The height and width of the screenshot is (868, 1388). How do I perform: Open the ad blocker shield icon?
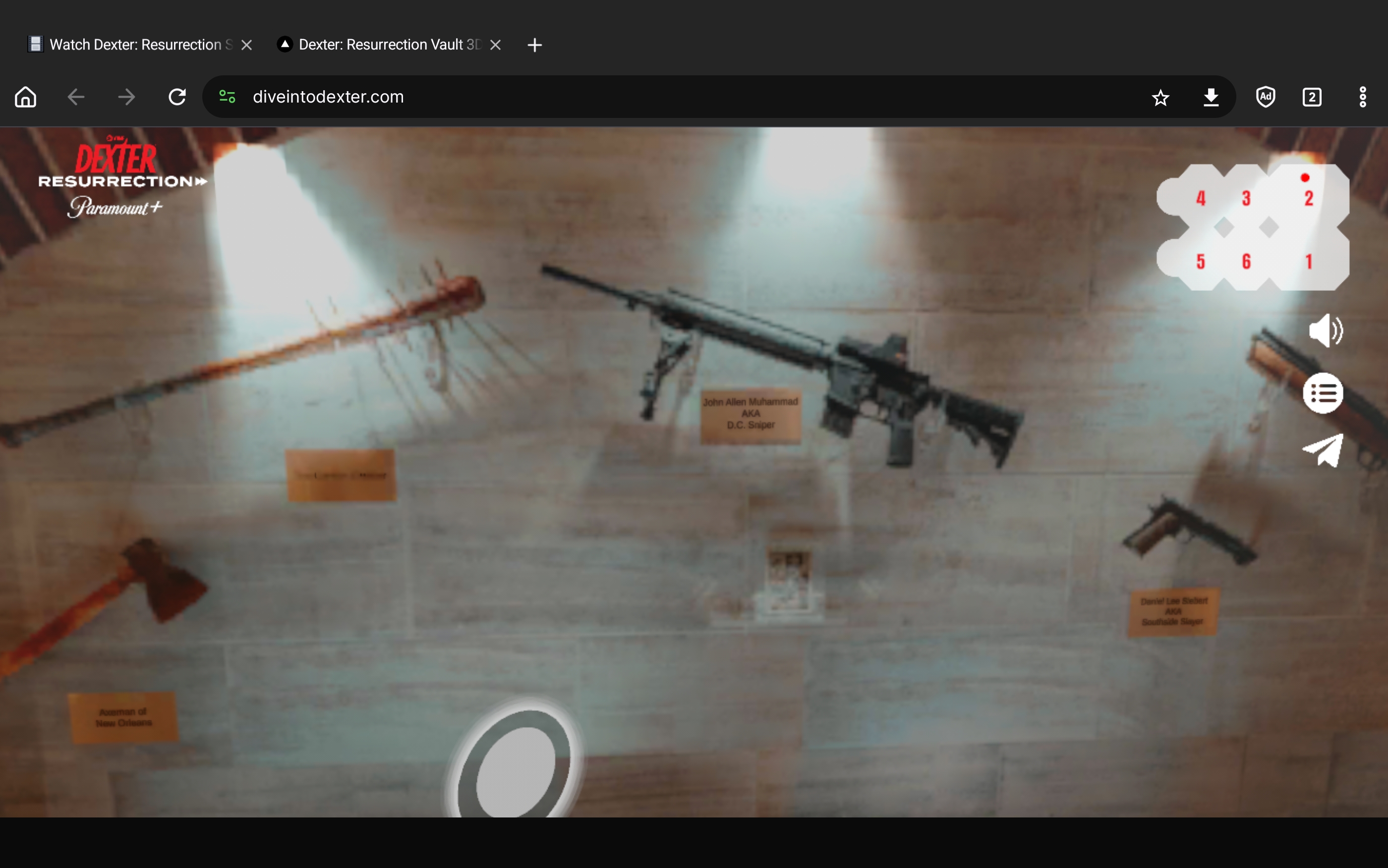coord(1265,97)
